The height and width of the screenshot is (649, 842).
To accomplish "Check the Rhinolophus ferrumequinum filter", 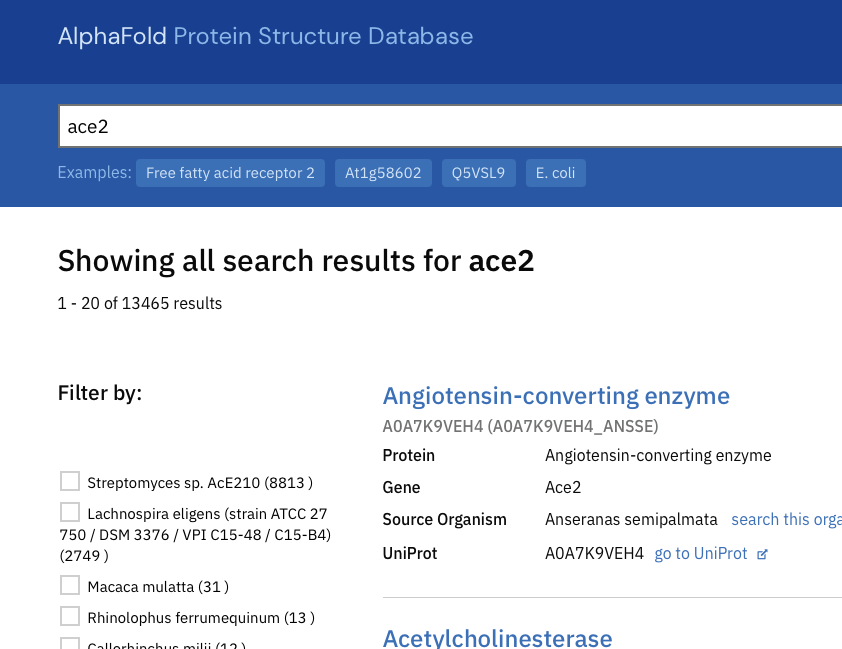I will click(x=70, y=616).
